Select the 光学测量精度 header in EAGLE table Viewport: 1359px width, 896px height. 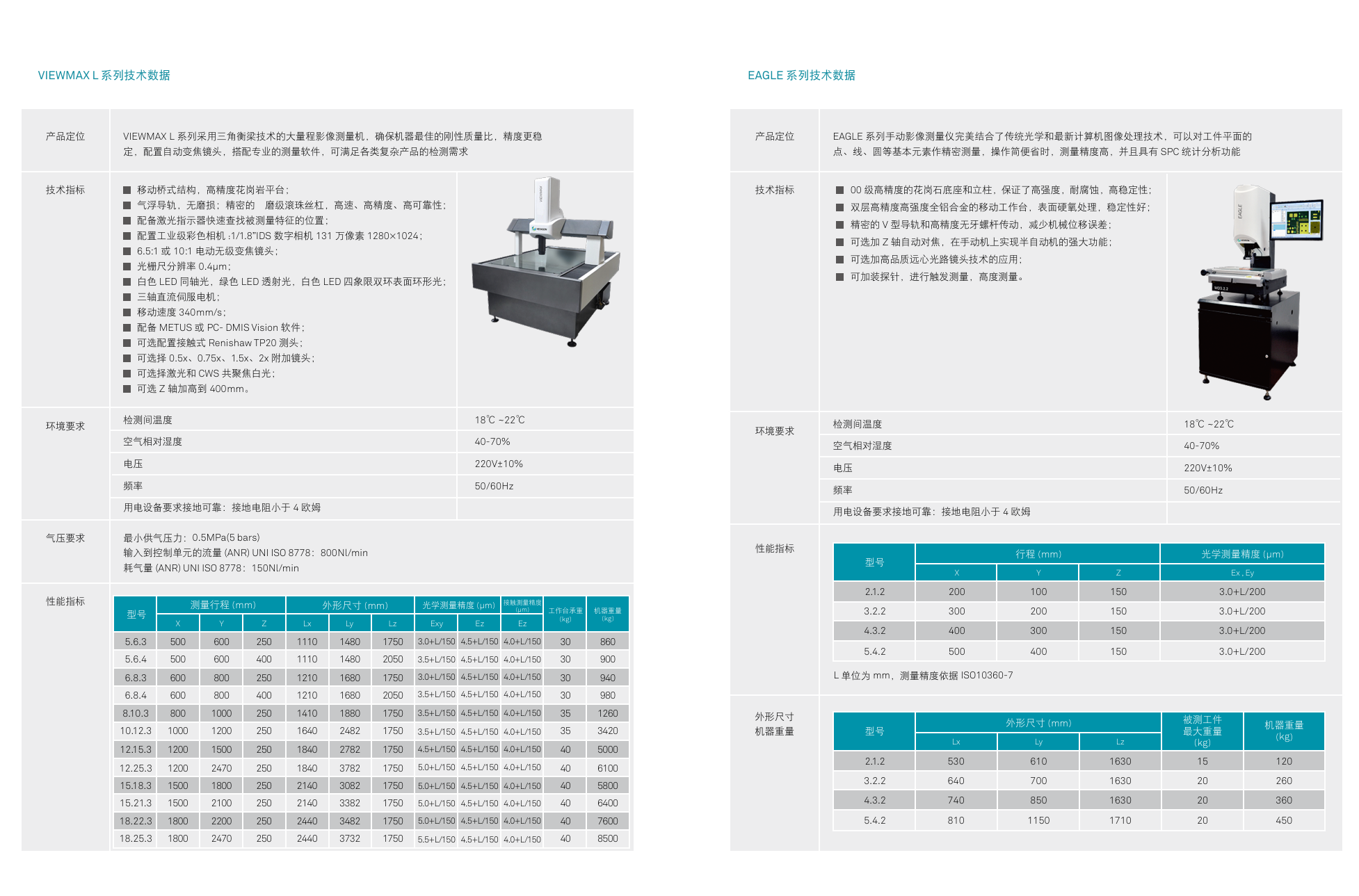[x=1241, y=554]
